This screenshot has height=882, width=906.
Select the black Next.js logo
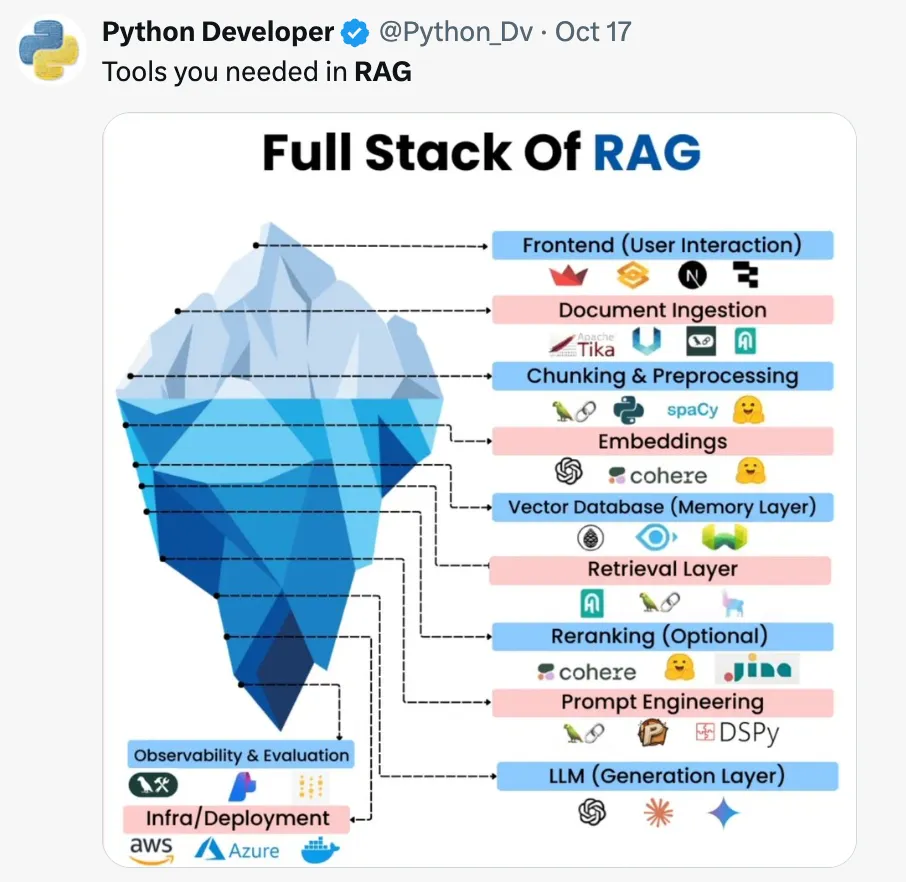(692, 275)
